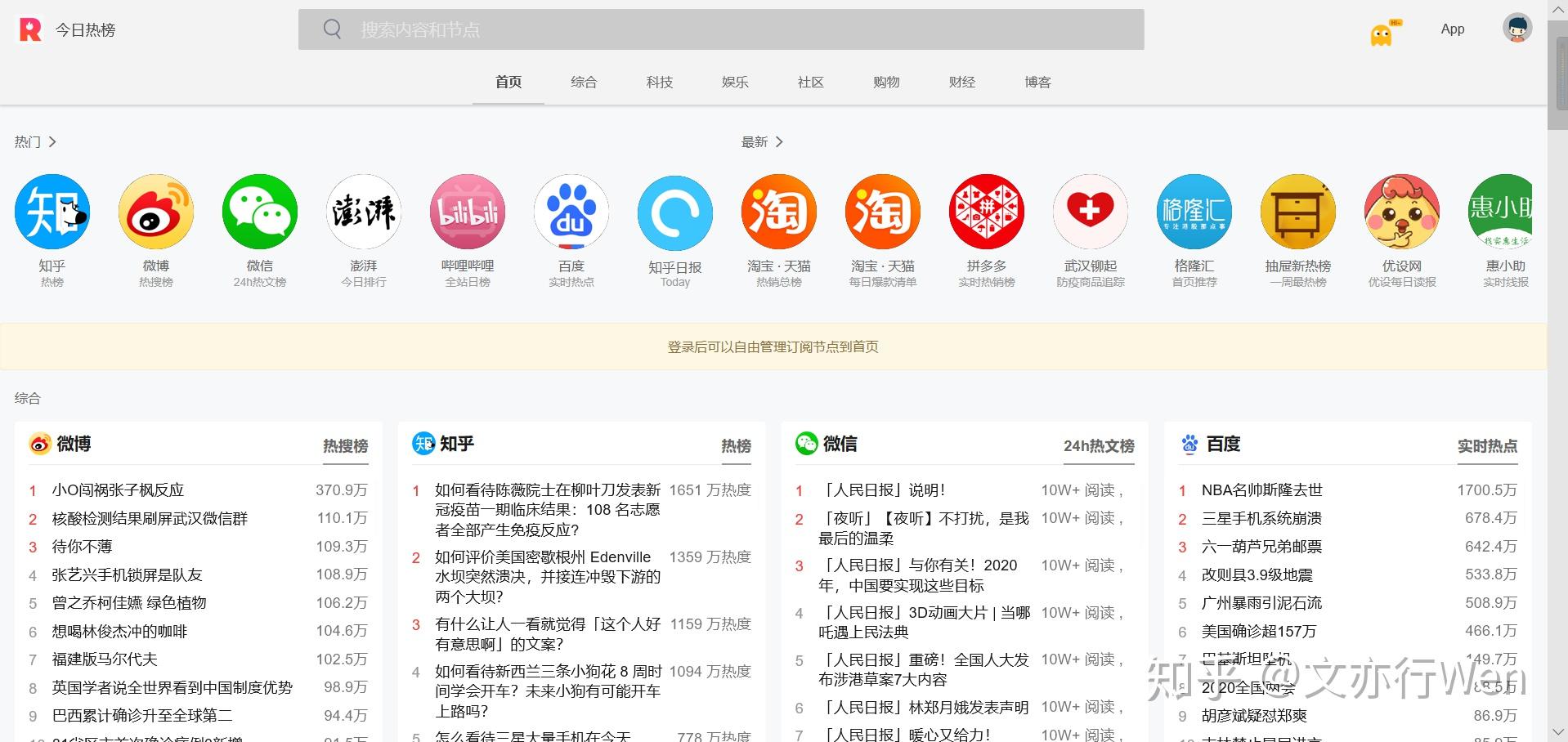Open 三星手机系统崩溃 on 百度

click(1262, 518)
